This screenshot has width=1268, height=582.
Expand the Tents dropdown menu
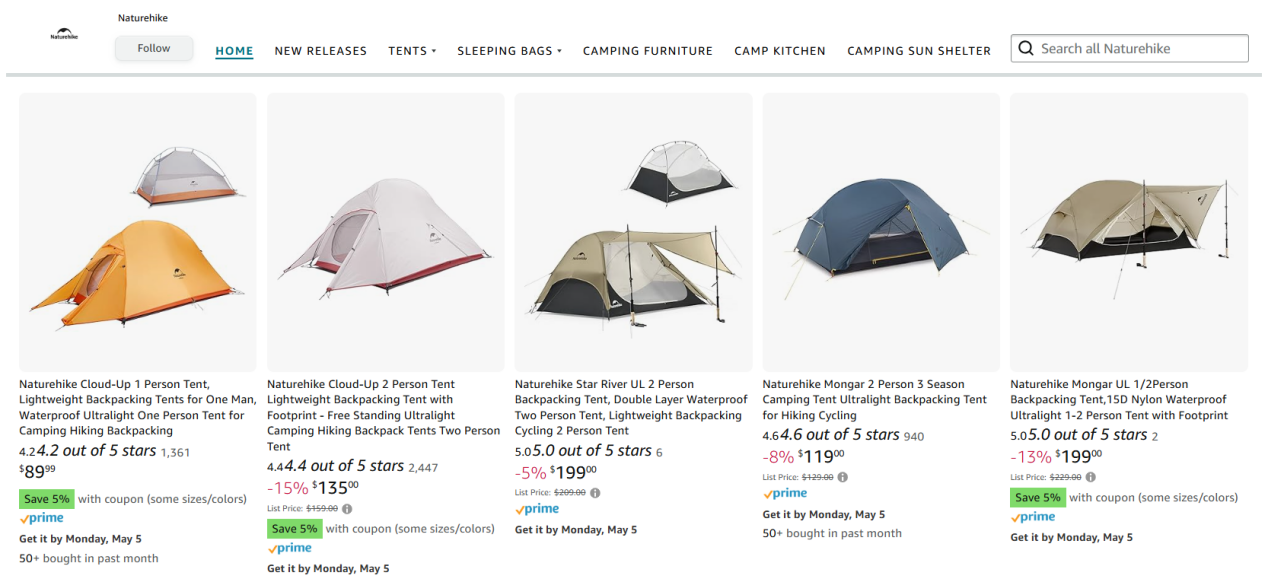coord(412,51)
